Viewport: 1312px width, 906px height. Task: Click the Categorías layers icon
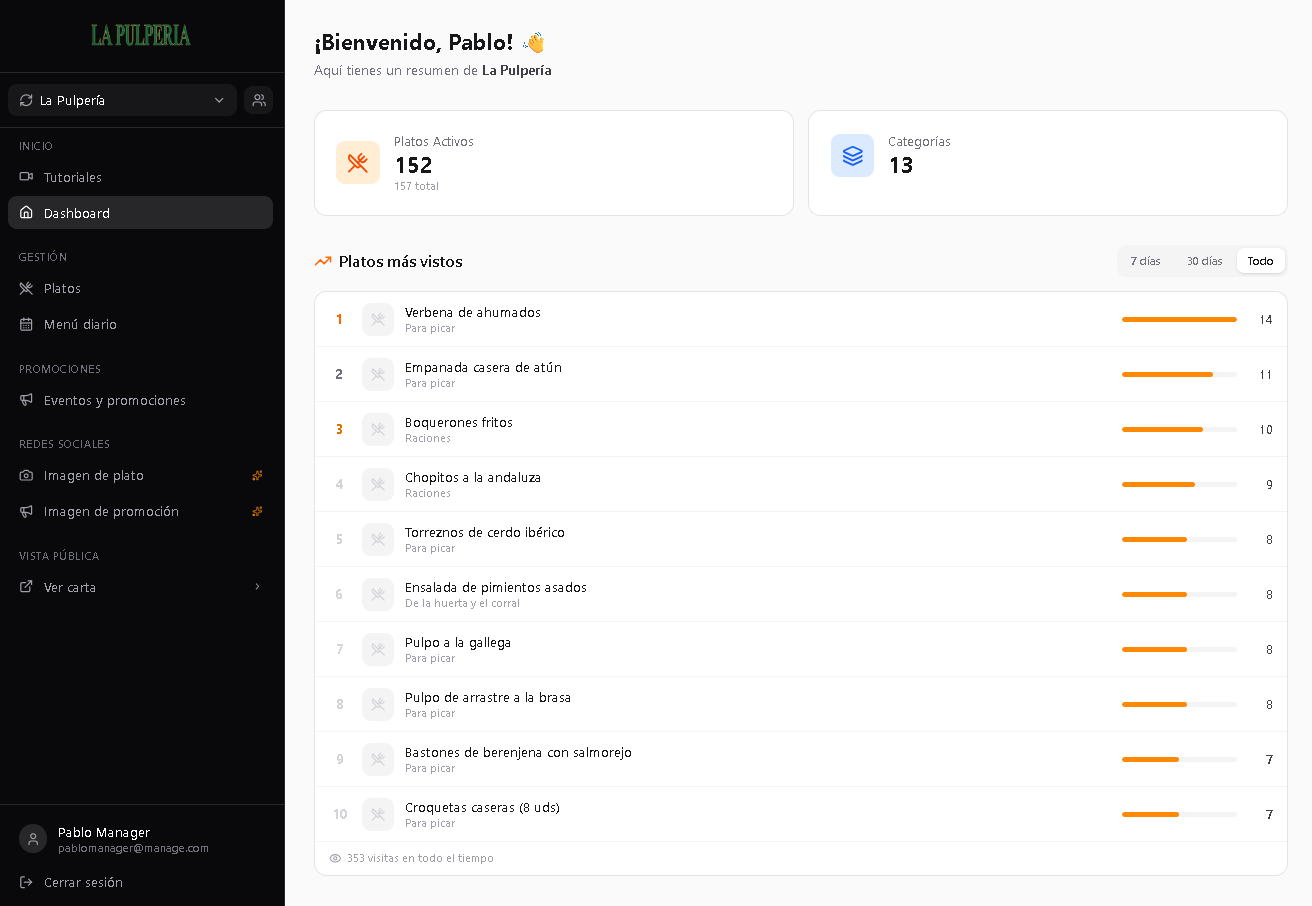click(x=852, y=156)
